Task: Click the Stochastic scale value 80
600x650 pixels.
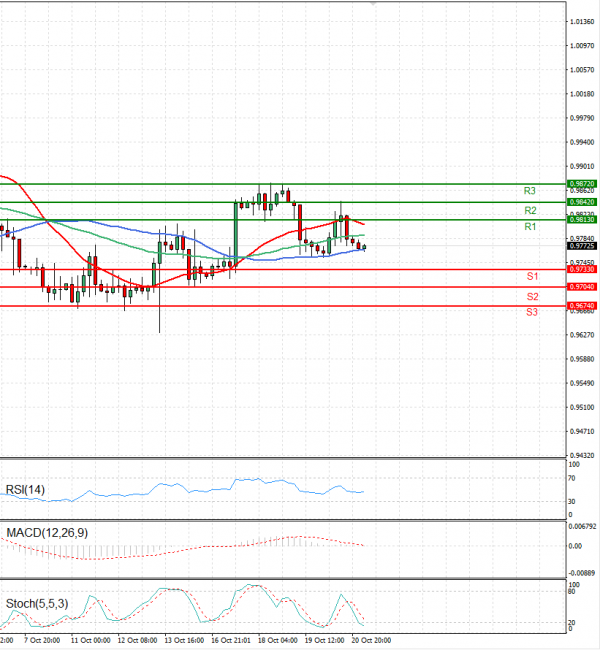Action: (x=571, y=592)
